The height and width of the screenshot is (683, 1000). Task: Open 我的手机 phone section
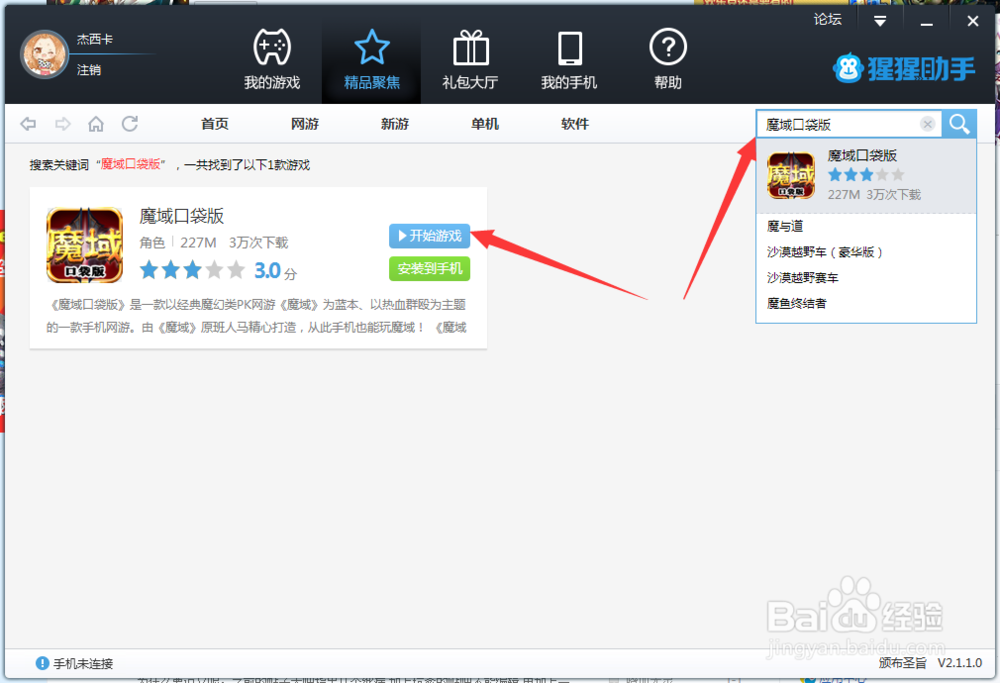(569, 60)
